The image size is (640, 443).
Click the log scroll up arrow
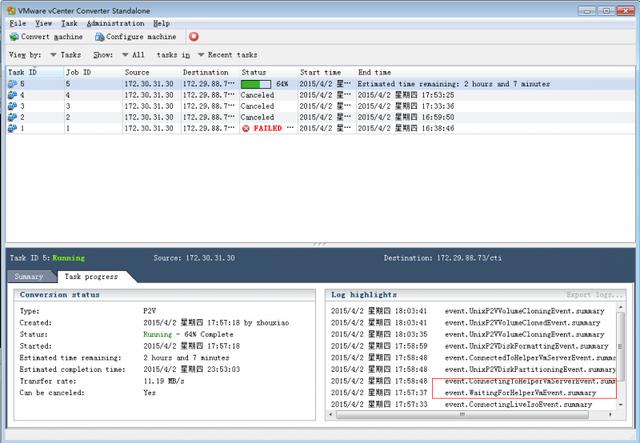pos(620,307)
